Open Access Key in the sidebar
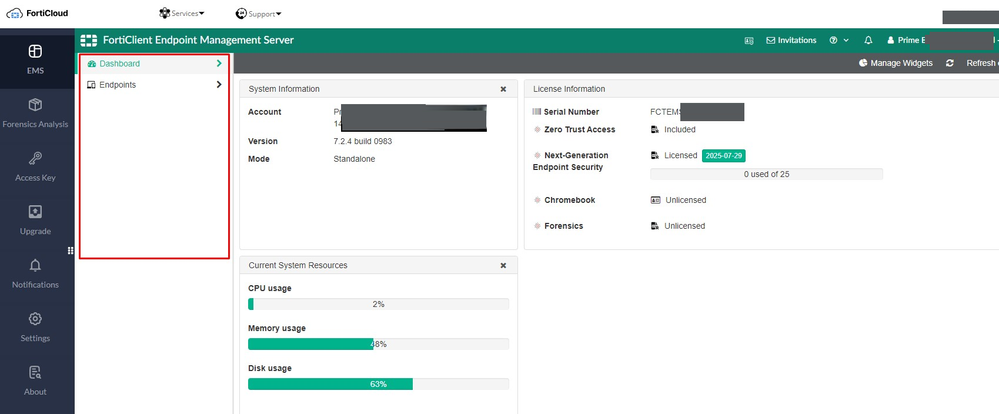Screen dimensions: 999x414 pyautogui.click(x=36, y=166)
